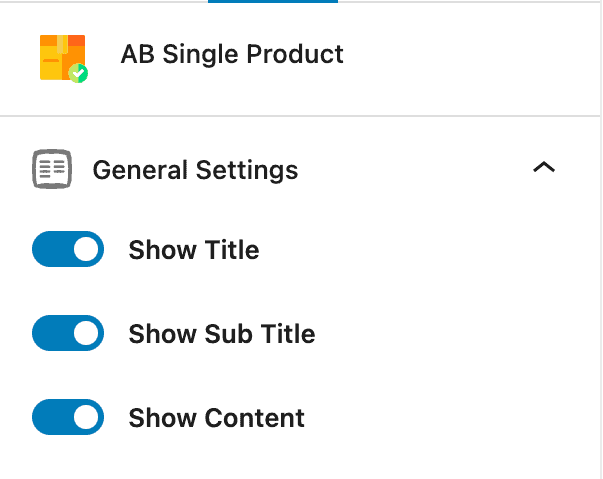
Task: Toggle the Show Content switch off
Action: point(68,417)
